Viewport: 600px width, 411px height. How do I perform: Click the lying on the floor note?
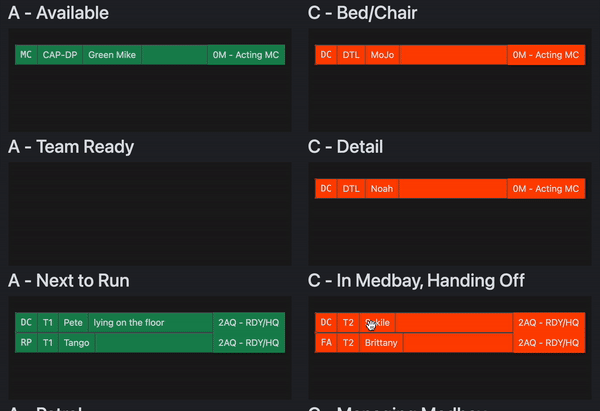129,322
